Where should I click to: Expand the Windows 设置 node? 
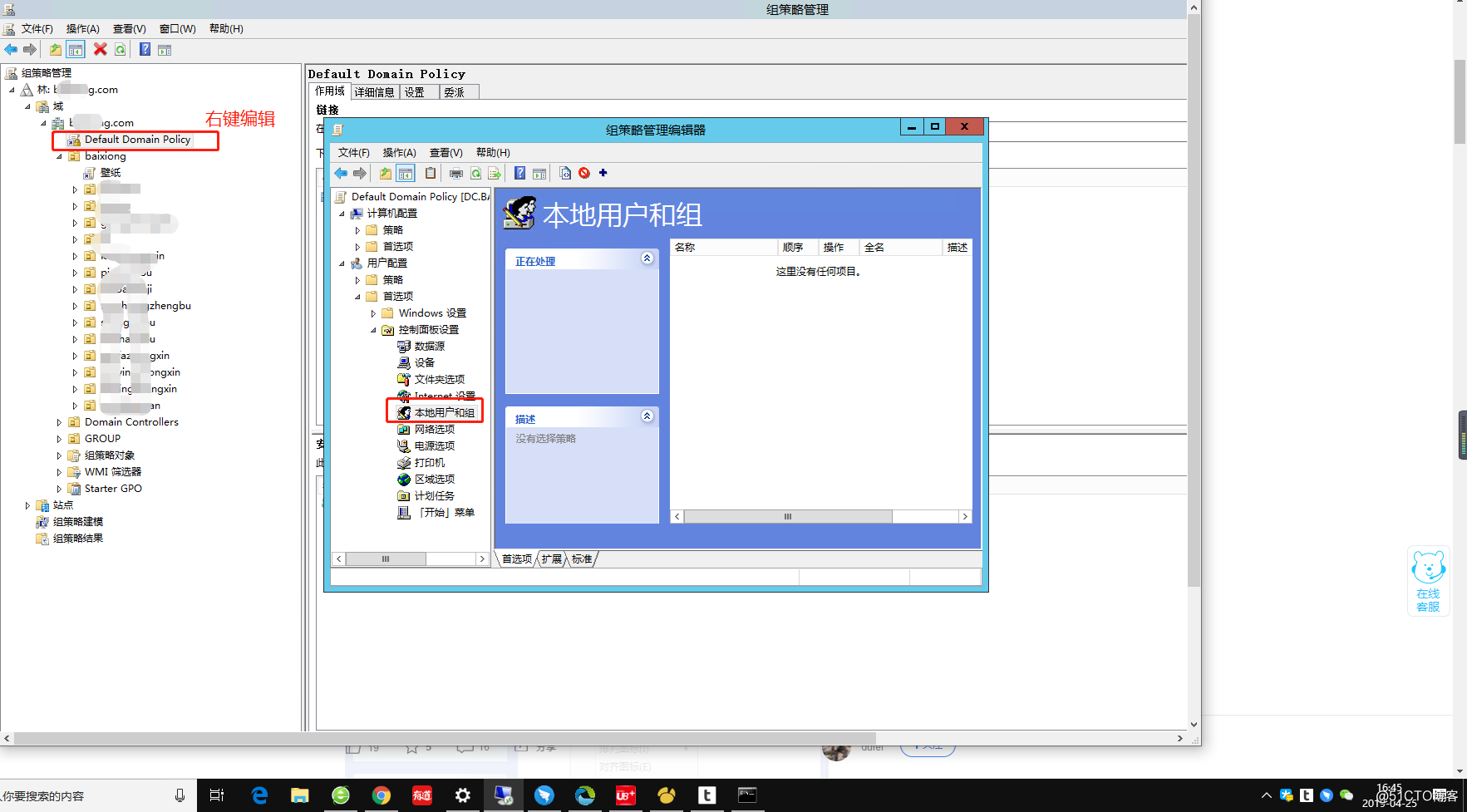tap(373, 313)
